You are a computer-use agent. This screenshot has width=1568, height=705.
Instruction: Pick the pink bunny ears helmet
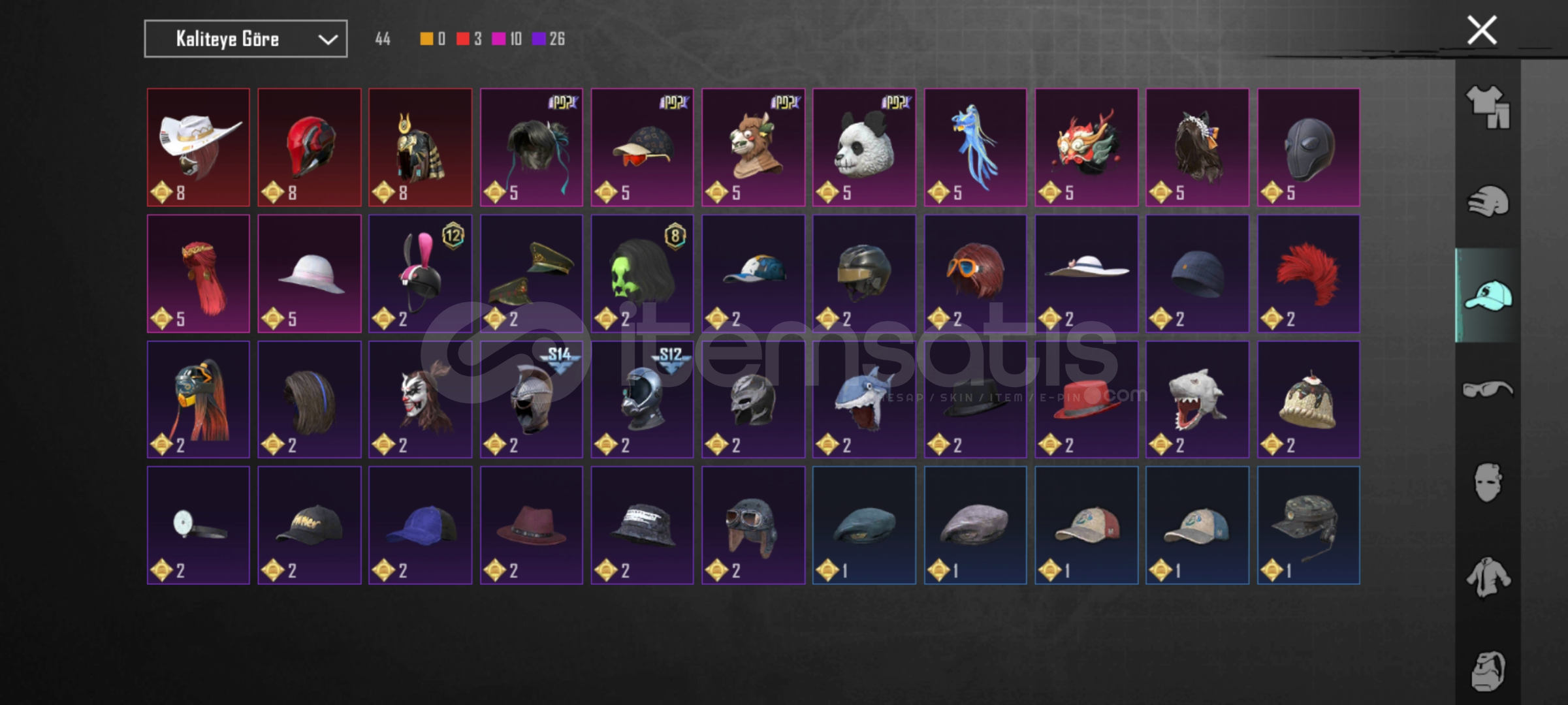pos(420,274)
